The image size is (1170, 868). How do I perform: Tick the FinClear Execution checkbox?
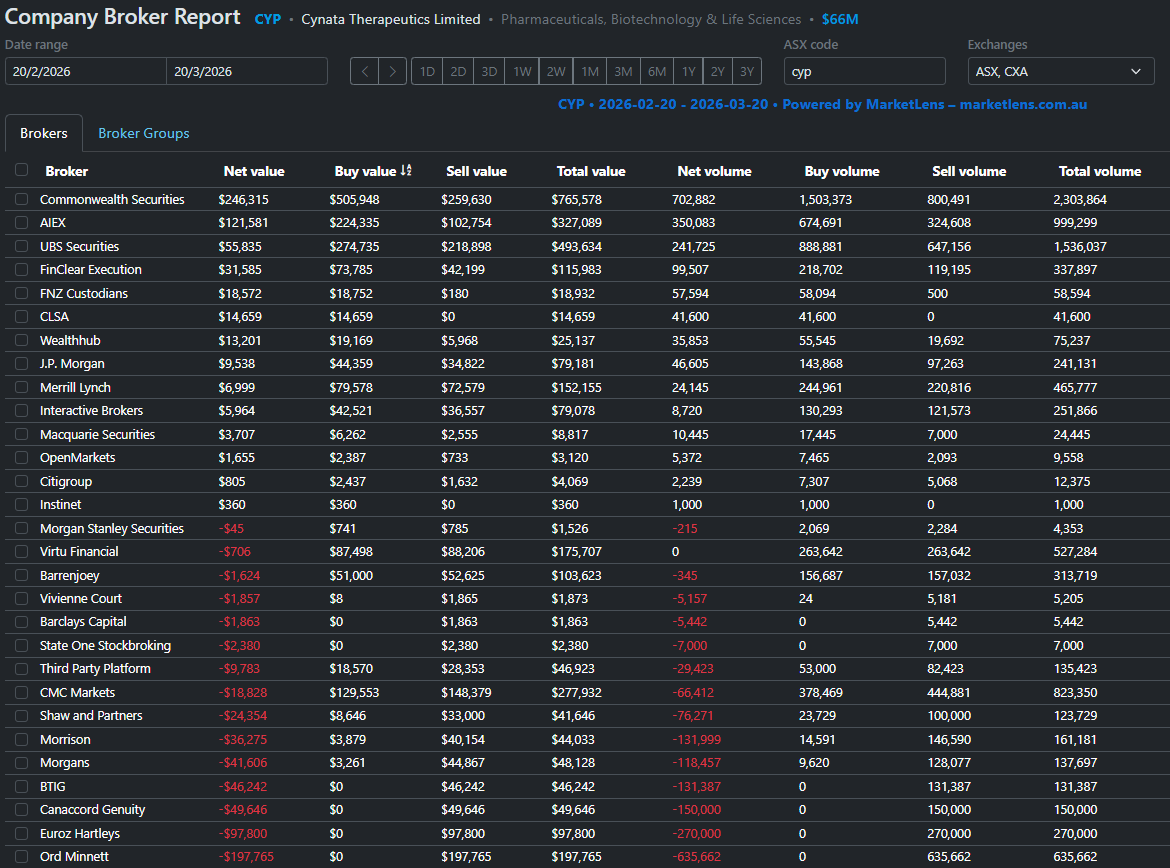click(x=22, y=269)
